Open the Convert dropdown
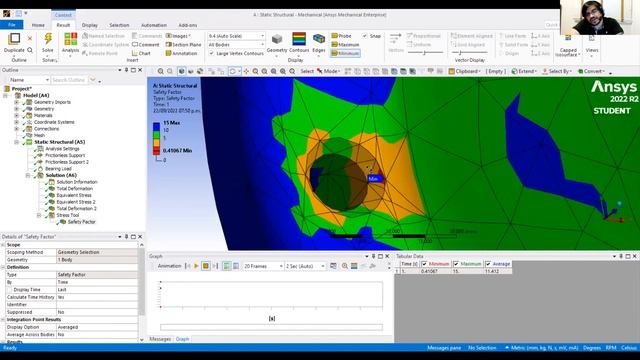640x360 pixels. click(592, 71)
